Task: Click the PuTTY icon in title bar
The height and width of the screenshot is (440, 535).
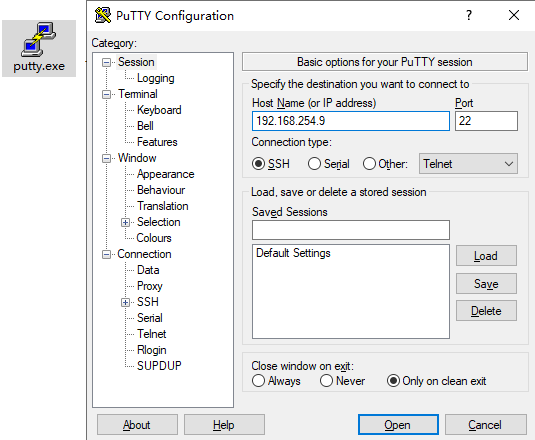Action: (x=103, y=15)
